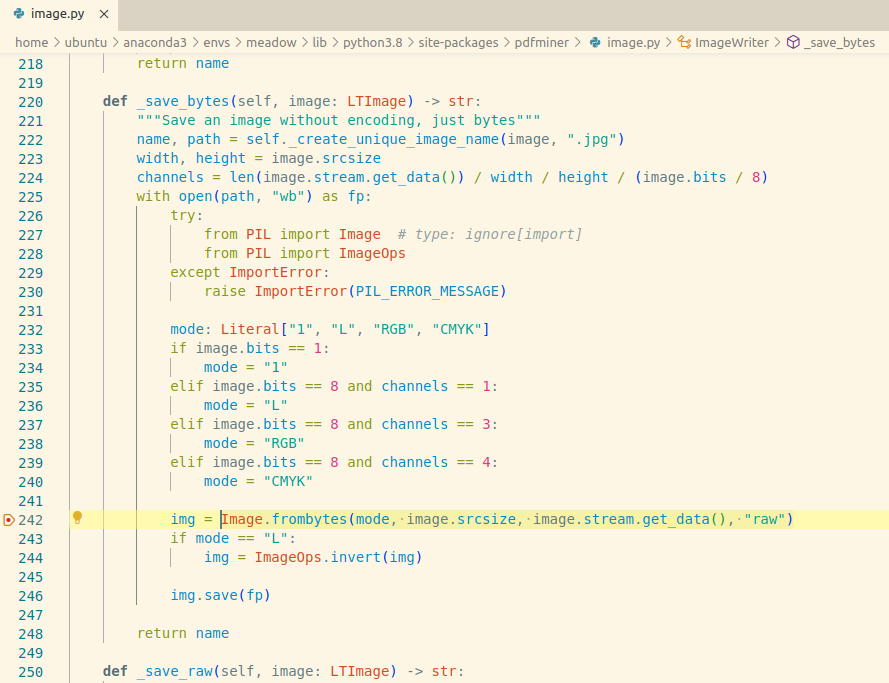Viewport: 889px width, 683px height.
Task: Click mode = "1" on line 234
Action: [x=245, y=367]
